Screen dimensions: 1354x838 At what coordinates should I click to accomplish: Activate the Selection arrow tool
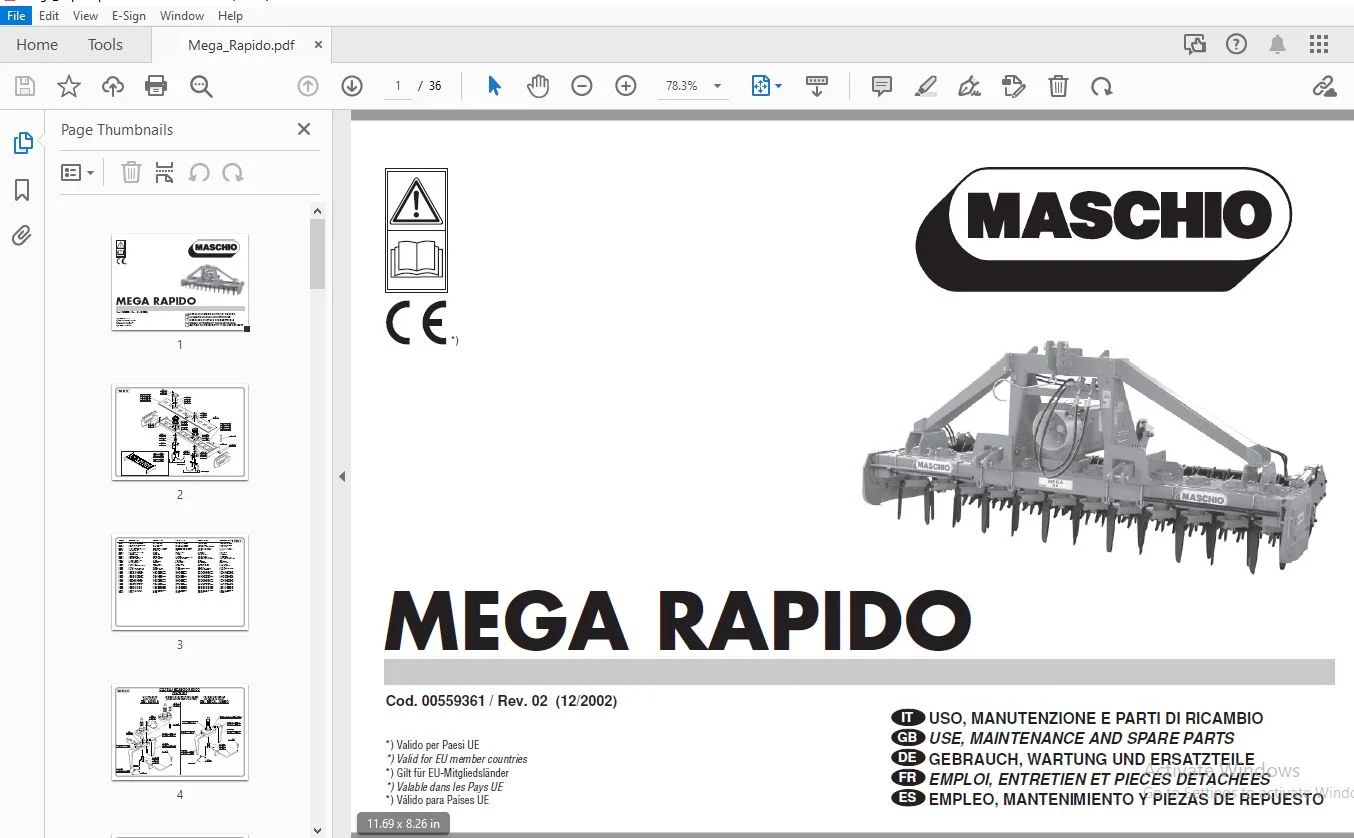494,87
